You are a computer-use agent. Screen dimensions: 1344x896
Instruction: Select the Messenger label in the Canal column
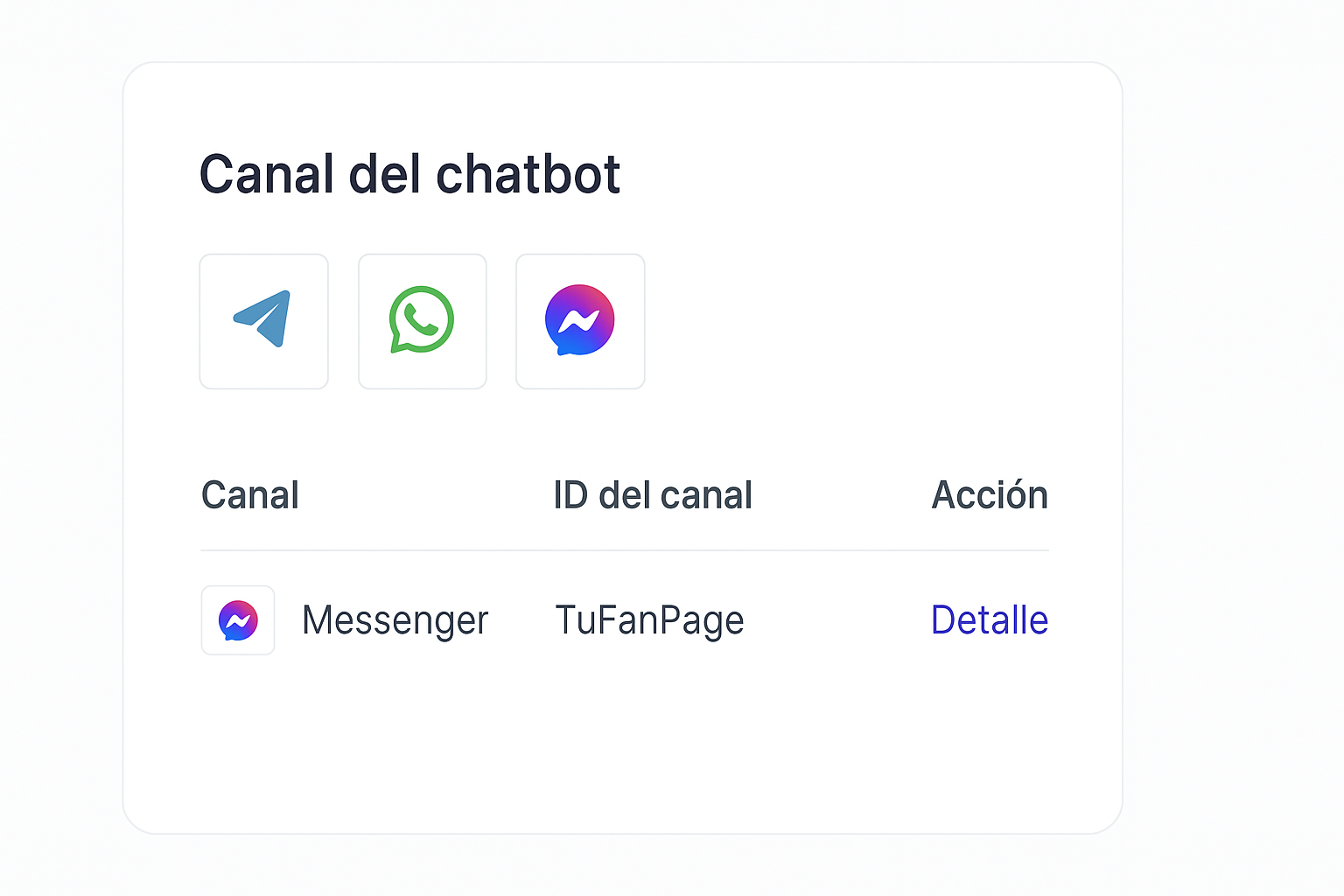click(x=395, y=620)
